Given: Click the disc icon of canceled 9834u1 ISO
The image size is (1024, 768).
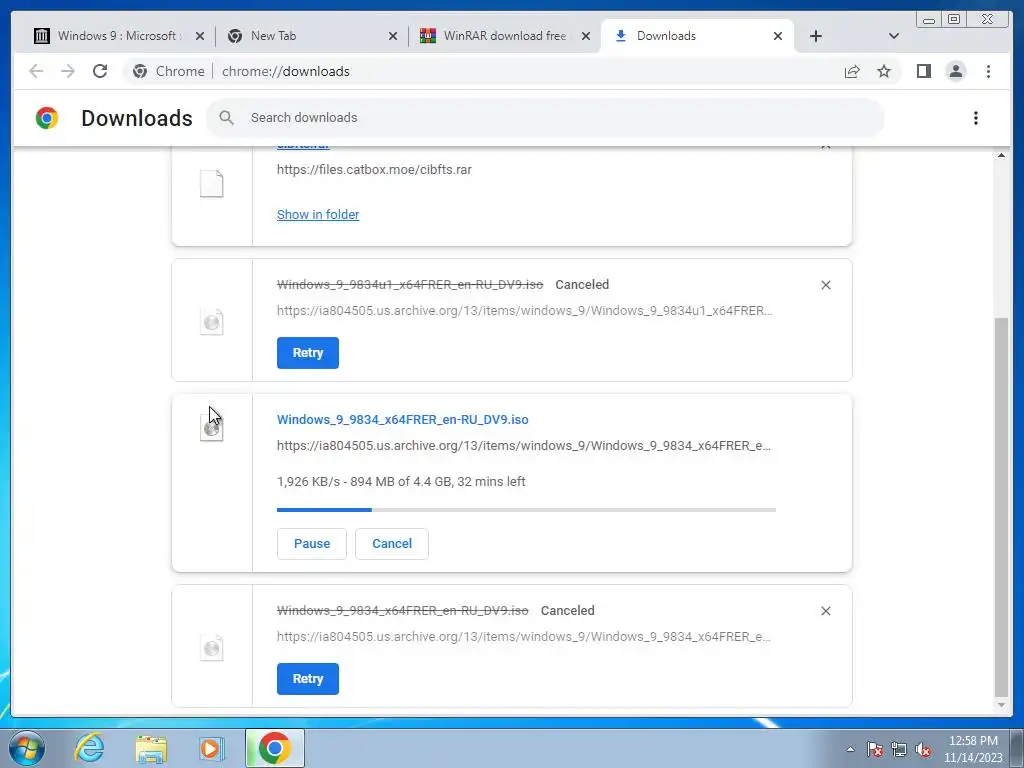Looking at the screenshot, I should point(212,322).
